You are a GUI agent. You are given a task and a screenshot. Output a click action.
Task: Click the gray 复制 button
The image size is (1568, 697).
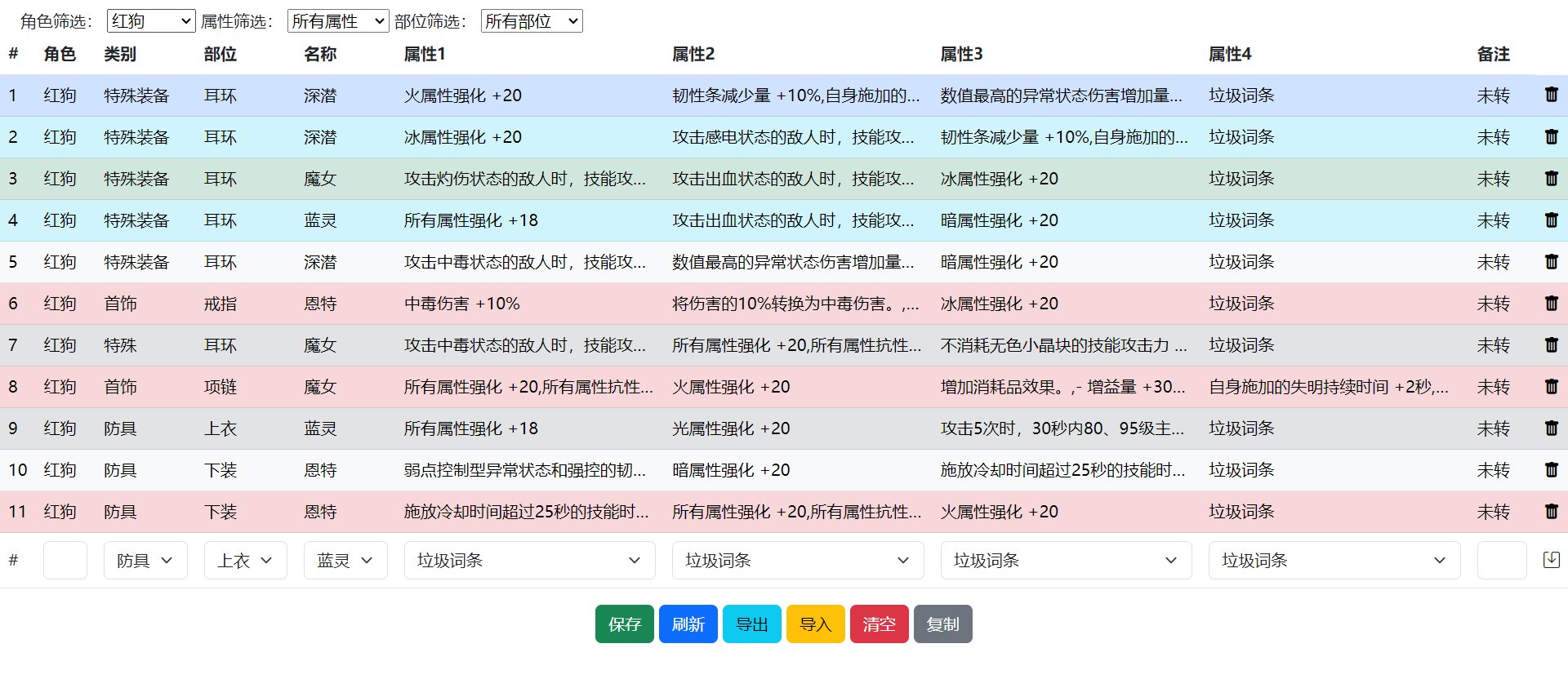click(943, 624)
